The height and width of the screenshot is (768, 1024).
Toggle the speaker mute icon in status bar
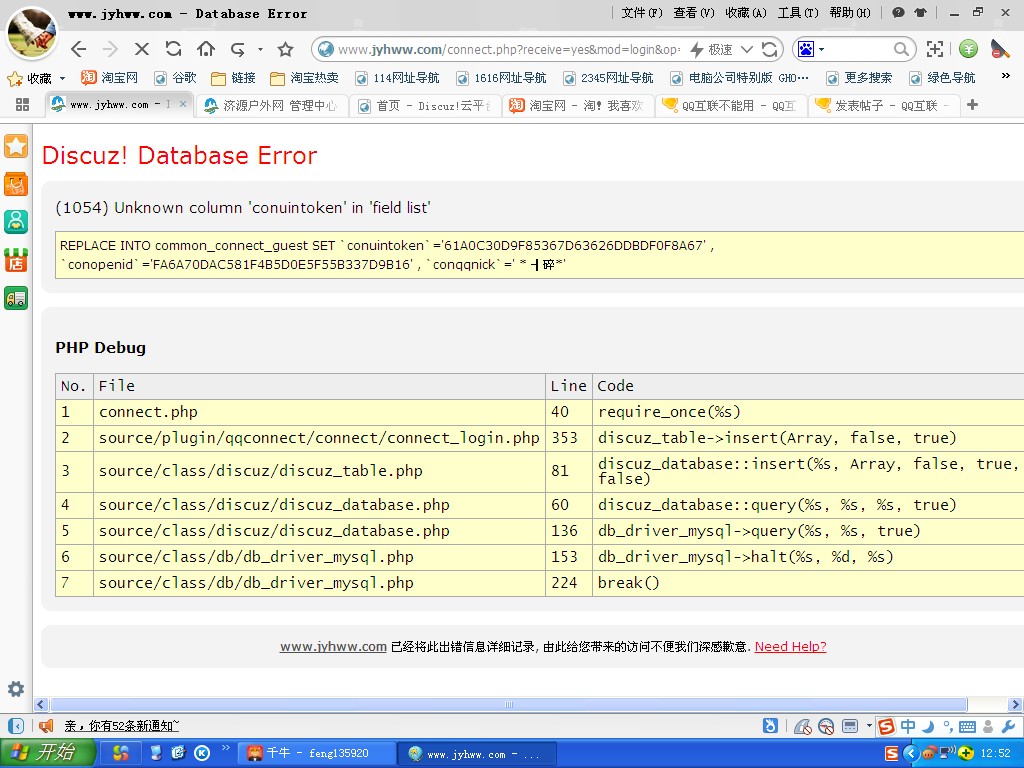(46, 726)
